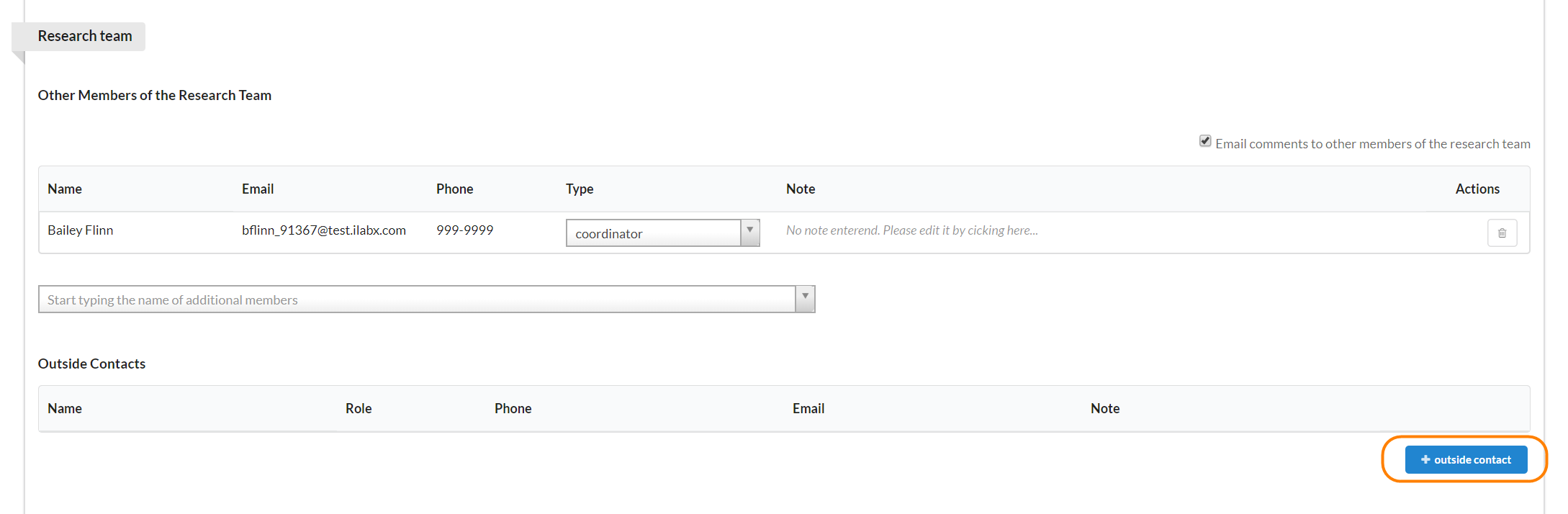
Task: Click Note header in Outside Contacts table
Action: tap(1105, 408)
